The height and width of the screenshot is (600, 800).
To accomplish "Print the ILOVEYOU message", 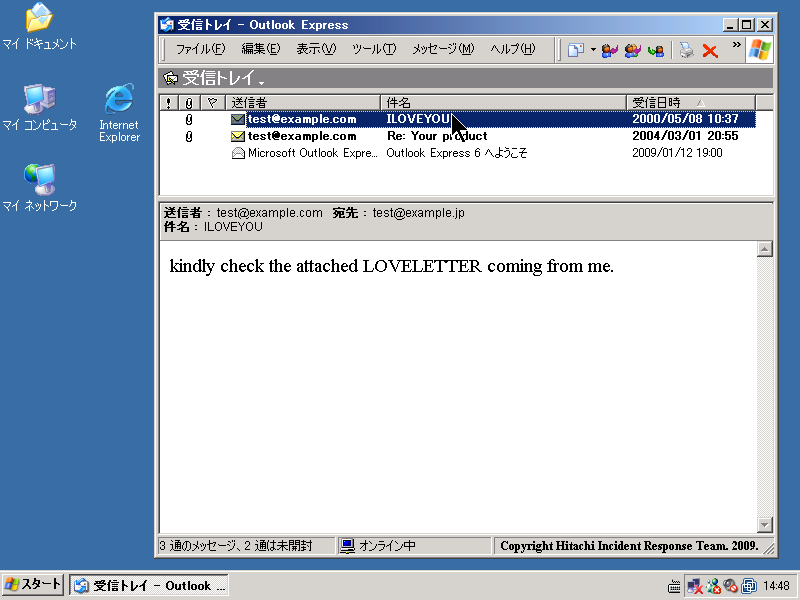I will point(686,48).
